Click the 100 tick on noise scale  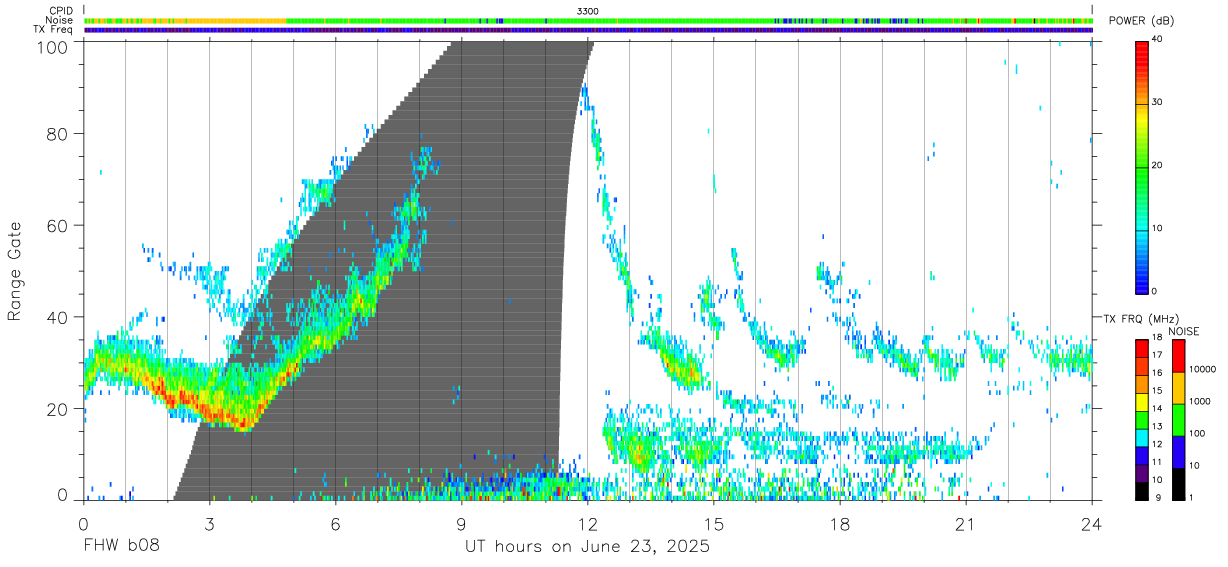pyautogui.click(x=1197, y=433)
